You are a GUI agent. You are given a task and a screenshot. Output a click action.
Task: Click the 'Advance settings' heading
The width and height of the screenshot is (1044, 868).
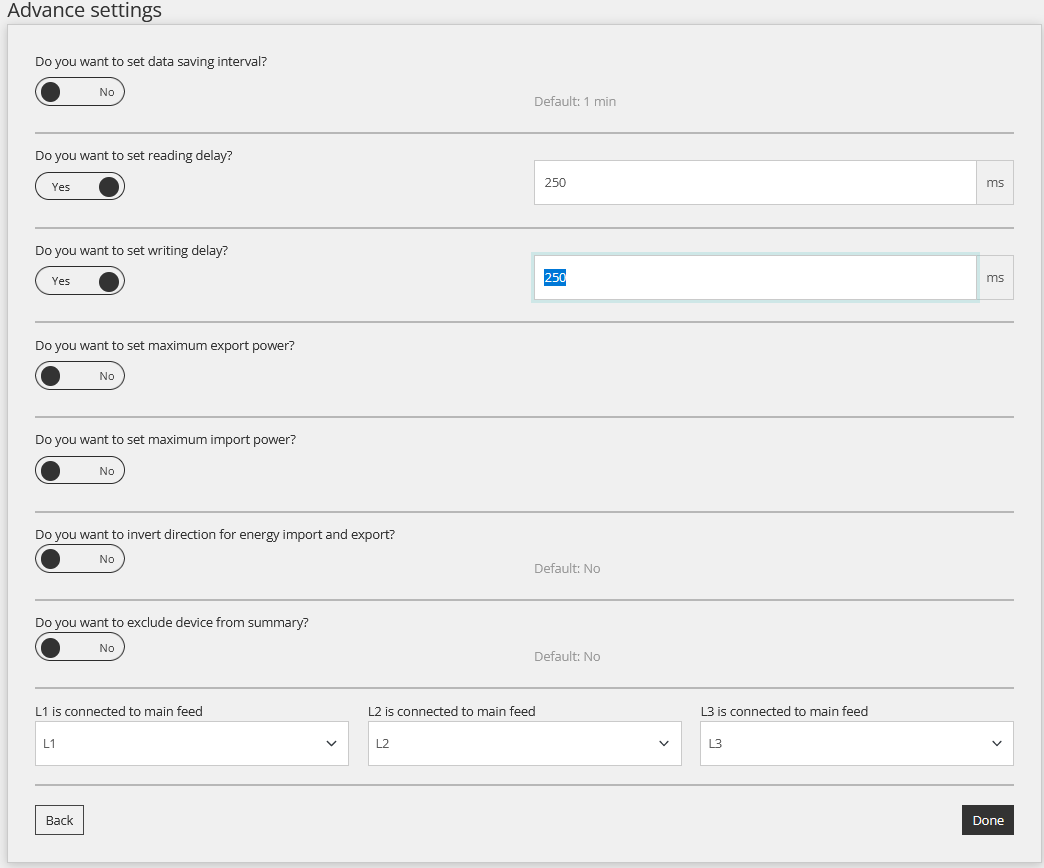[85, 10]
